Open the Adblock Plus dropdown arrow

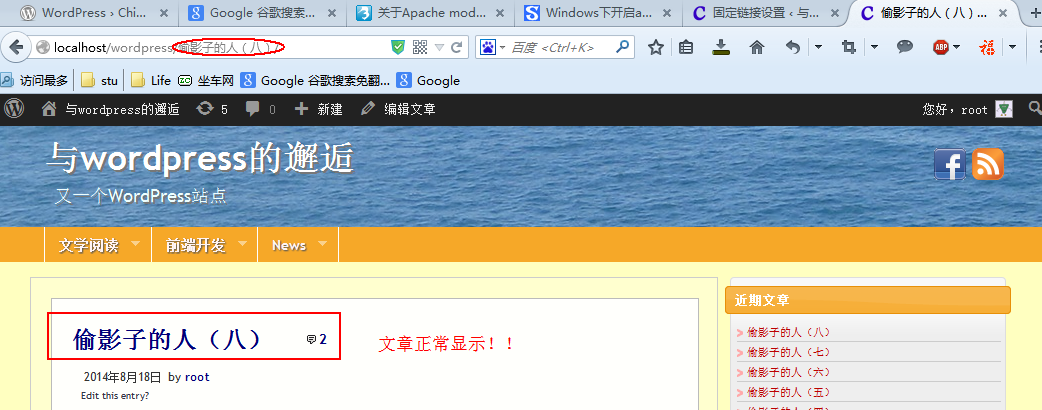(956, 47)
